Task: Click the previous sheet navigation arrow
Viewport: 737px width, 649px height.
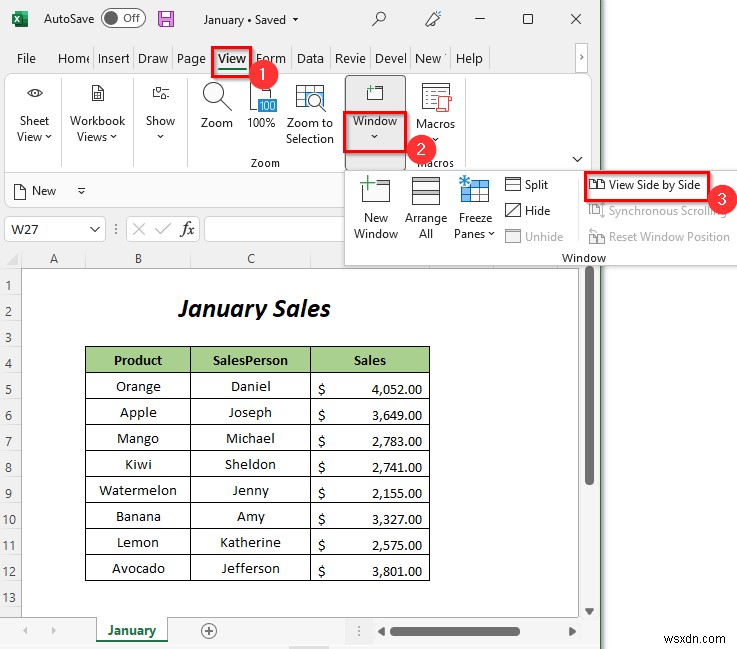Action: pyautogui.click(x=25, y=631)
